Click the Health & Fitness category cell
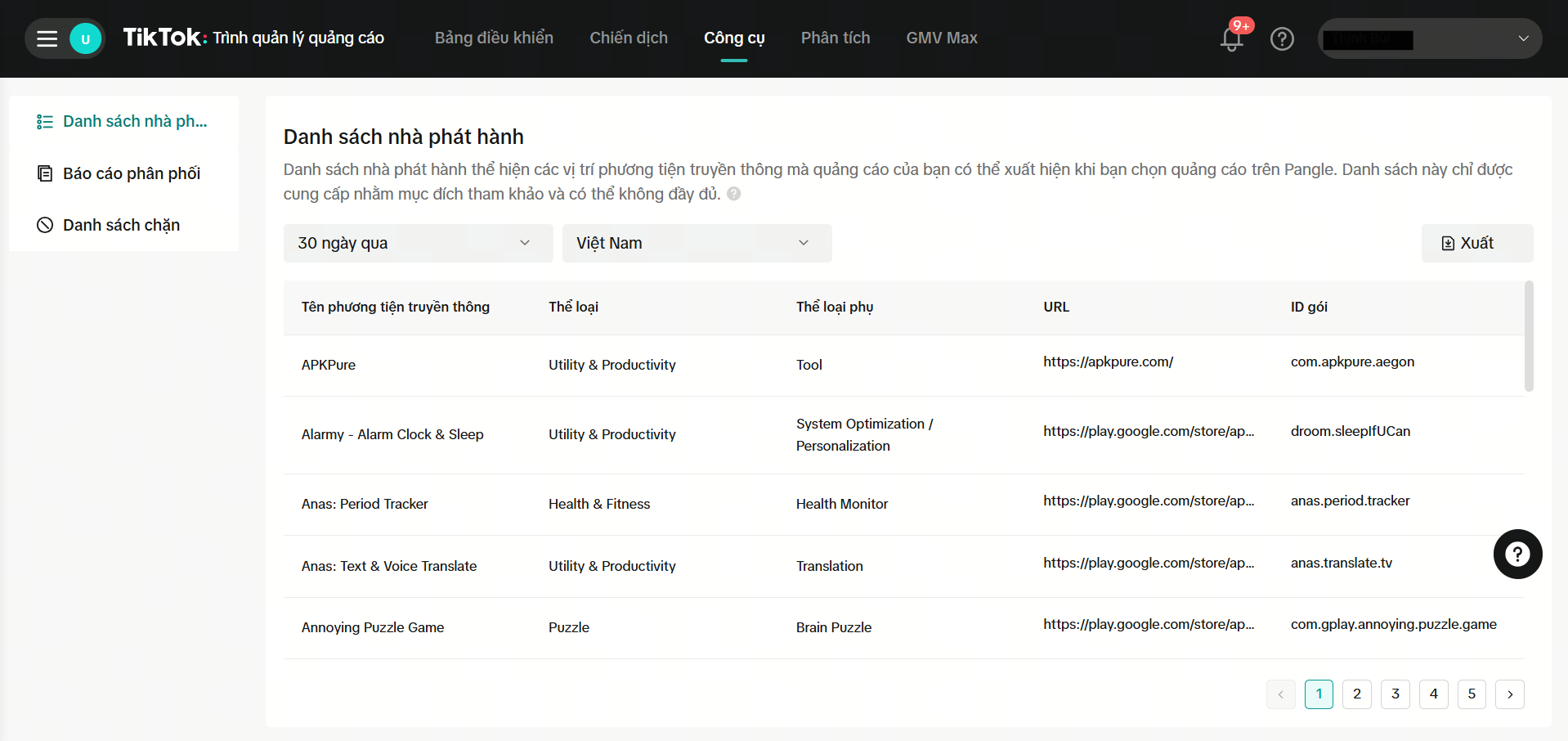The image size is (1568, 741). click(599, 504)
